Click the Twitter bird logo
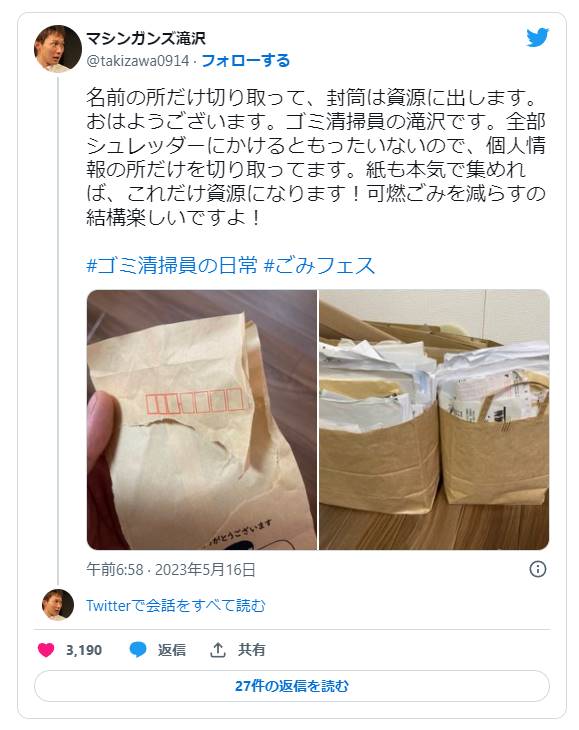The width and height of the screenshot is (579, 730). click(x=538, y=38)
